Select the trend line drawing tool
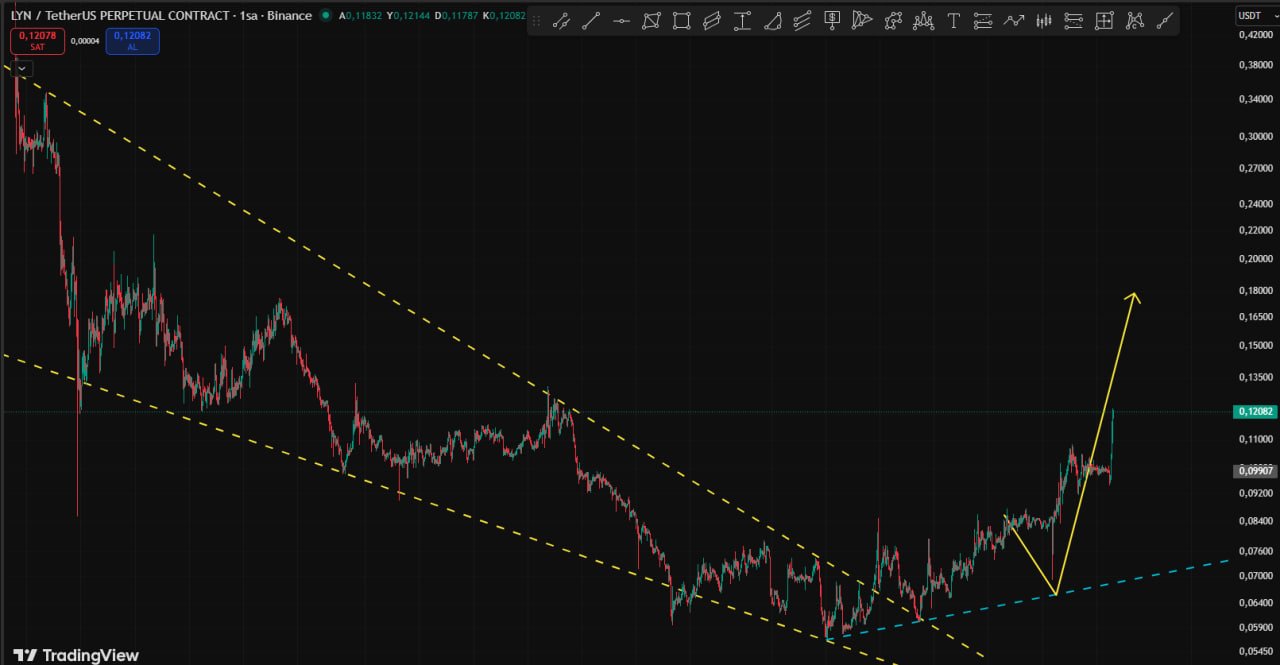 (591, 20)
